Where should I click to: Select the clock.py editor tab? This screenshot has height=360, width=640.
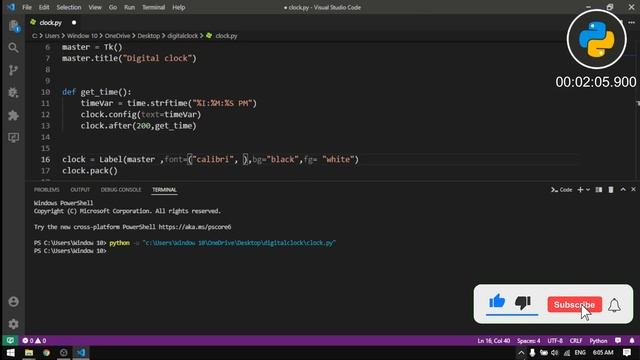(x=50, y=23)
